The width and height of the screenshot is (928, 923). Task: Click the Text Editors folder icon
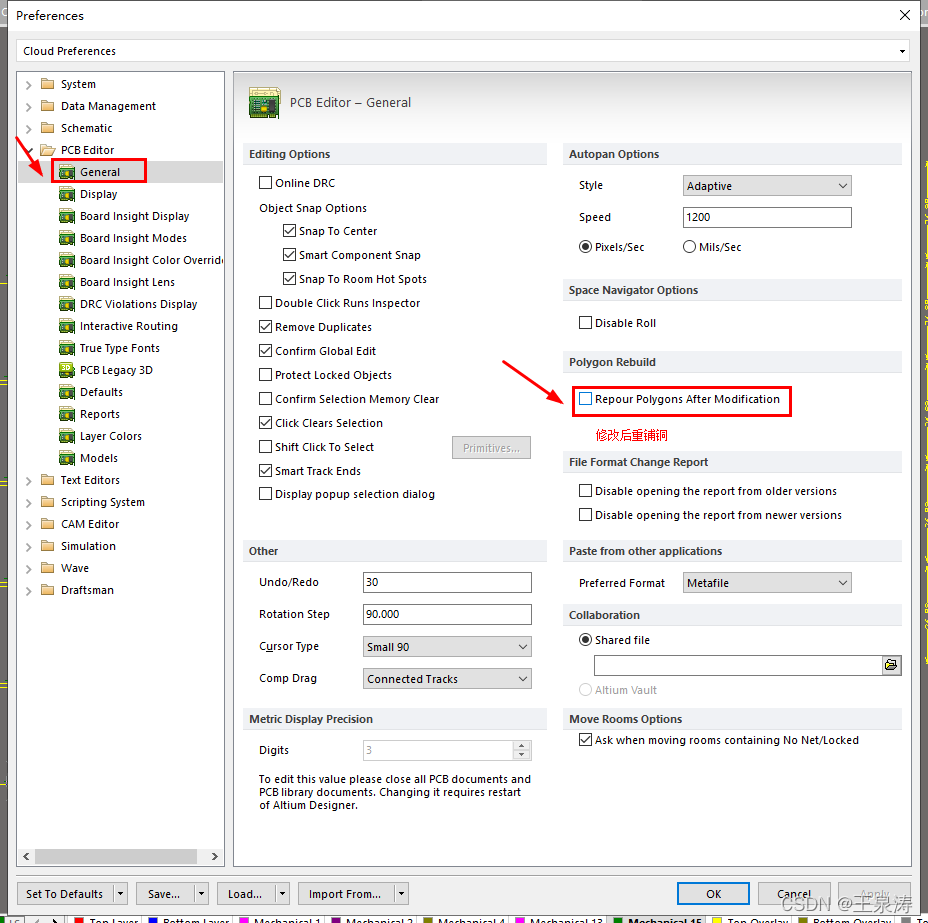pos(47,480)
